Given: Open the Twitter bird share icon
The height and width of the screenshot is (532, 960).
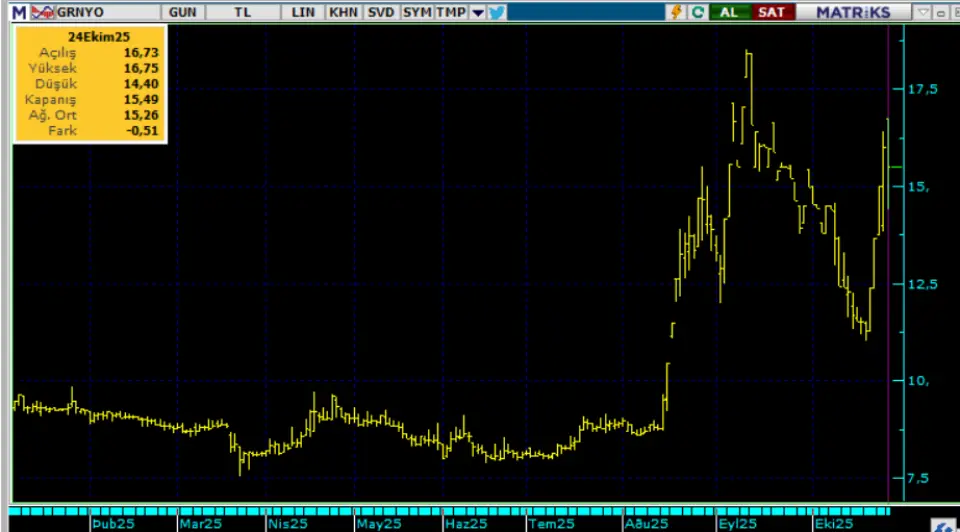Looking at the screenshot, I should tap(497, 12).
